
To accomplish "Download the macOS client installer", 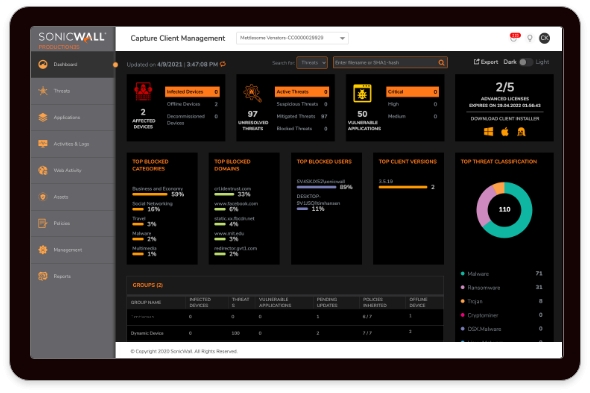I will pyautogui.click(x=505, y=132).
